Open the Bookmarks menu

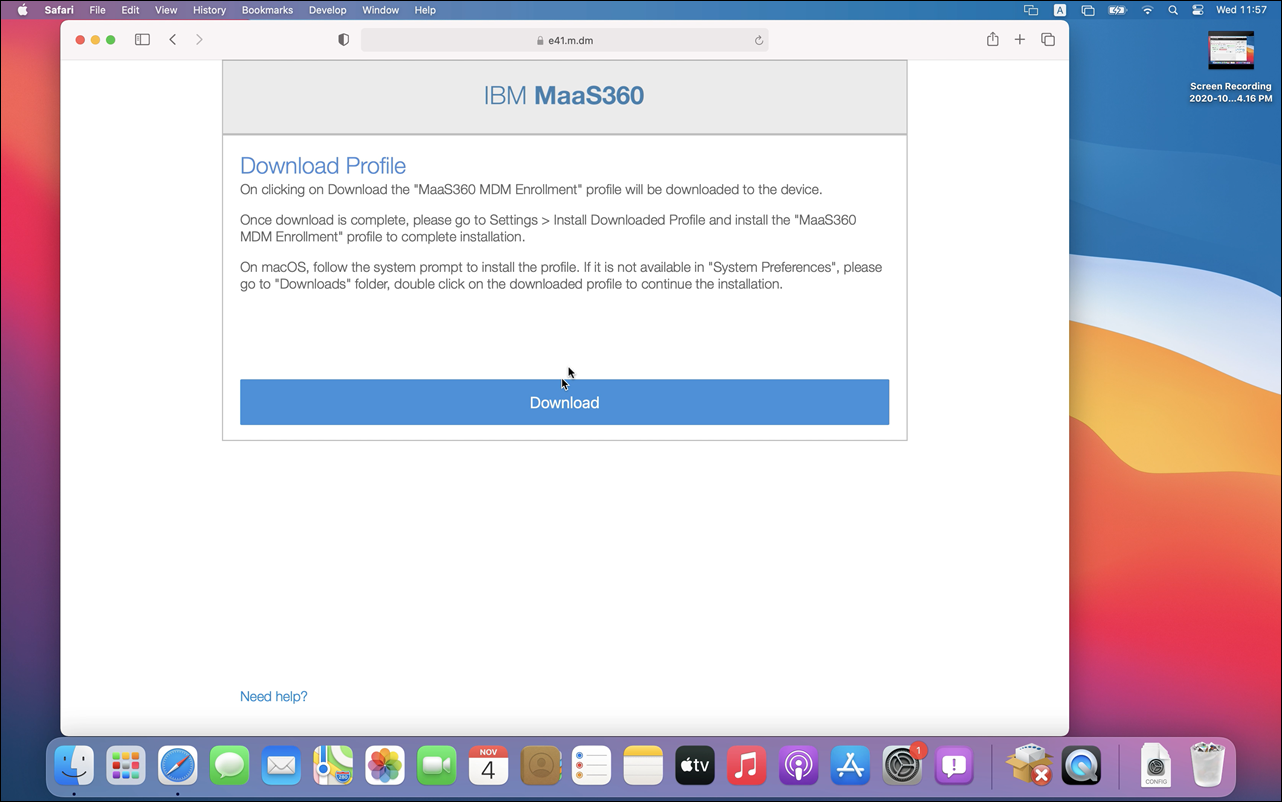(x=267, y=10)
